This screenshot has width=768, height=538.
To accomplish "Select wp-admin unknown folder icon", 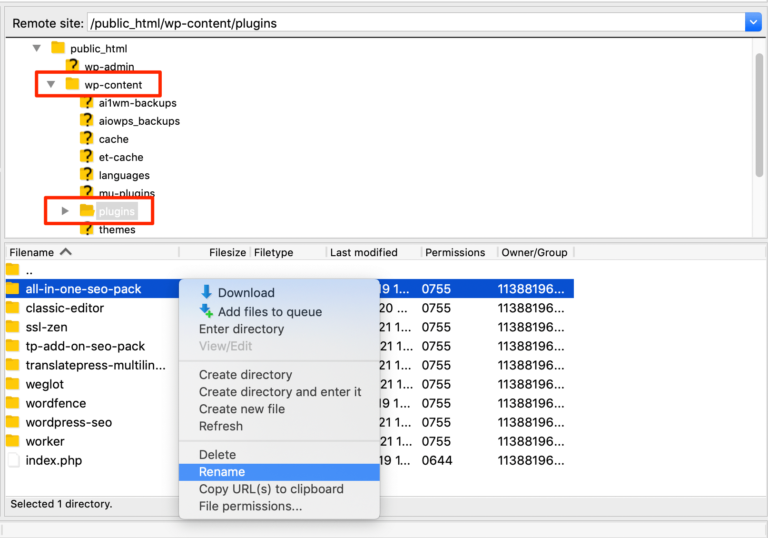I will [x=72, y=65].
